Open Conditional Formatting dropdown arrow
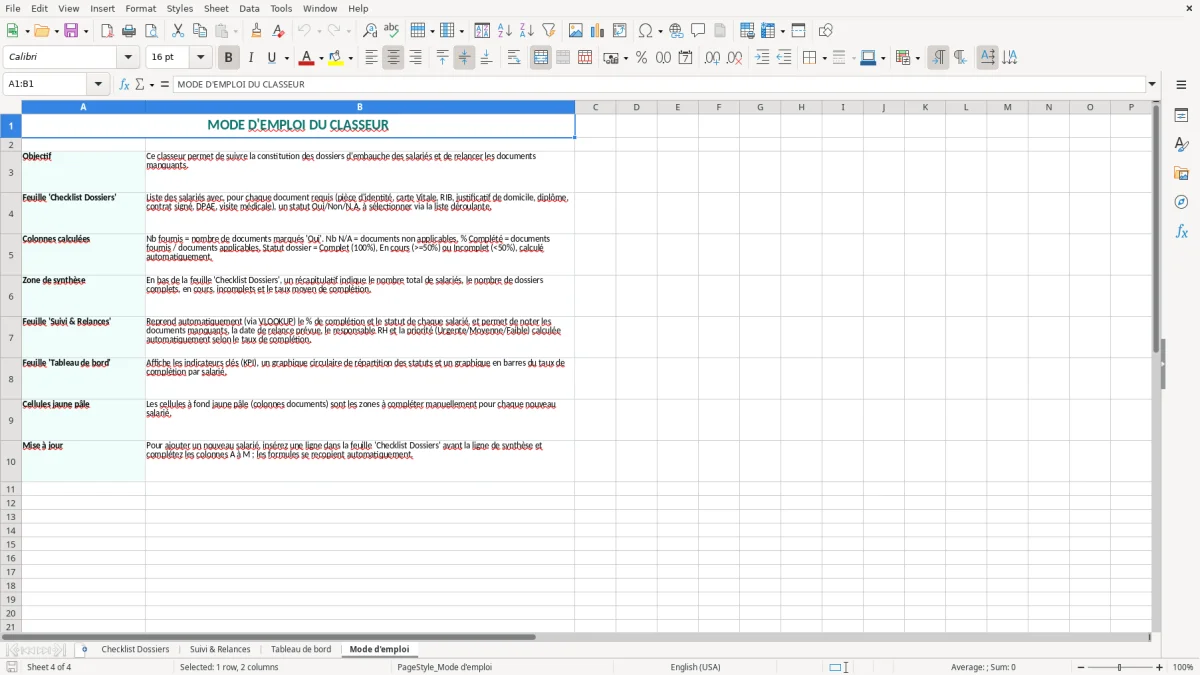 (x=917, y=58)
